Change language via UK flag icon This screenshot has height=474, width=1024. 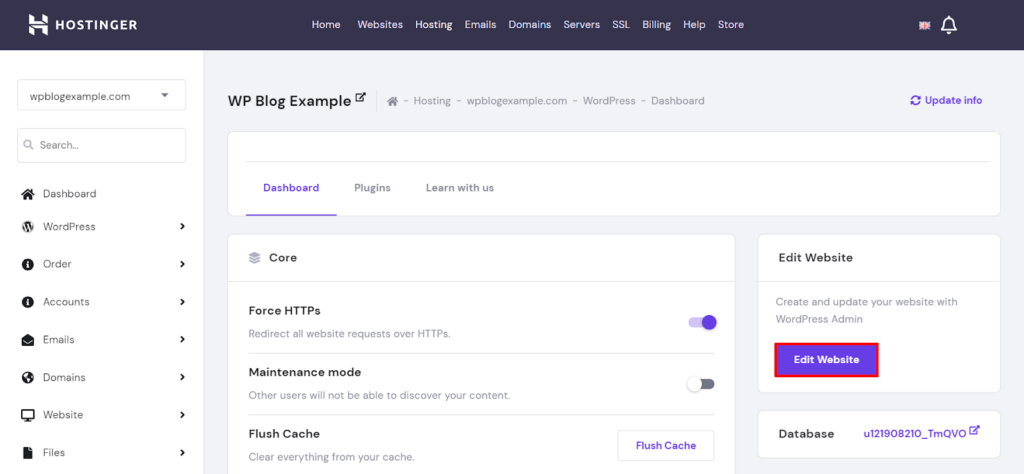(924, 25)
